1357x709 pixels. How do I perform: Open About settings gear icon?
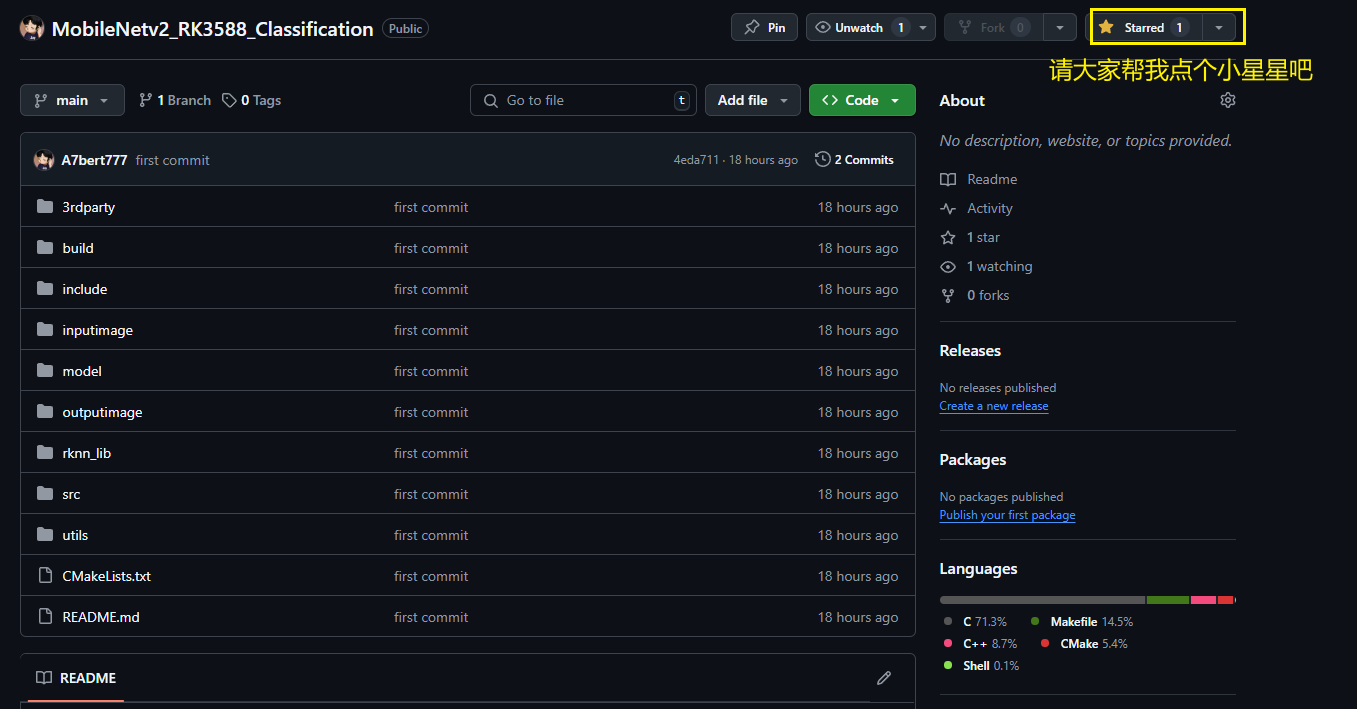pos(1228,100)
